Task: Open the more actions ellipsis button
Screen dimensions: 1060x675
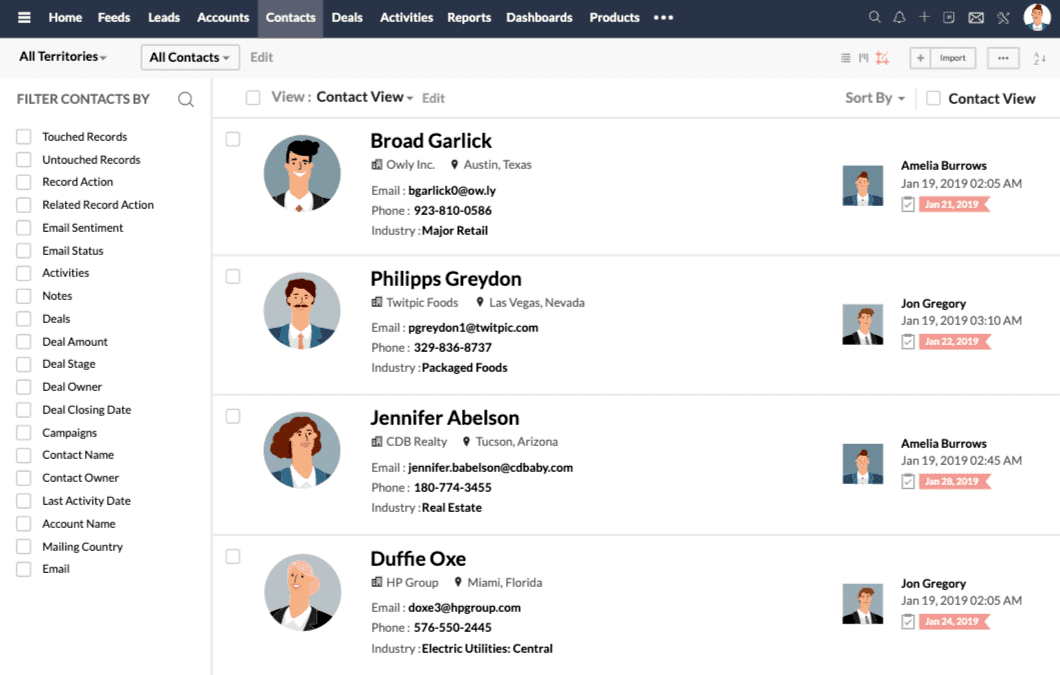Action: click(x=1003, y=58)
